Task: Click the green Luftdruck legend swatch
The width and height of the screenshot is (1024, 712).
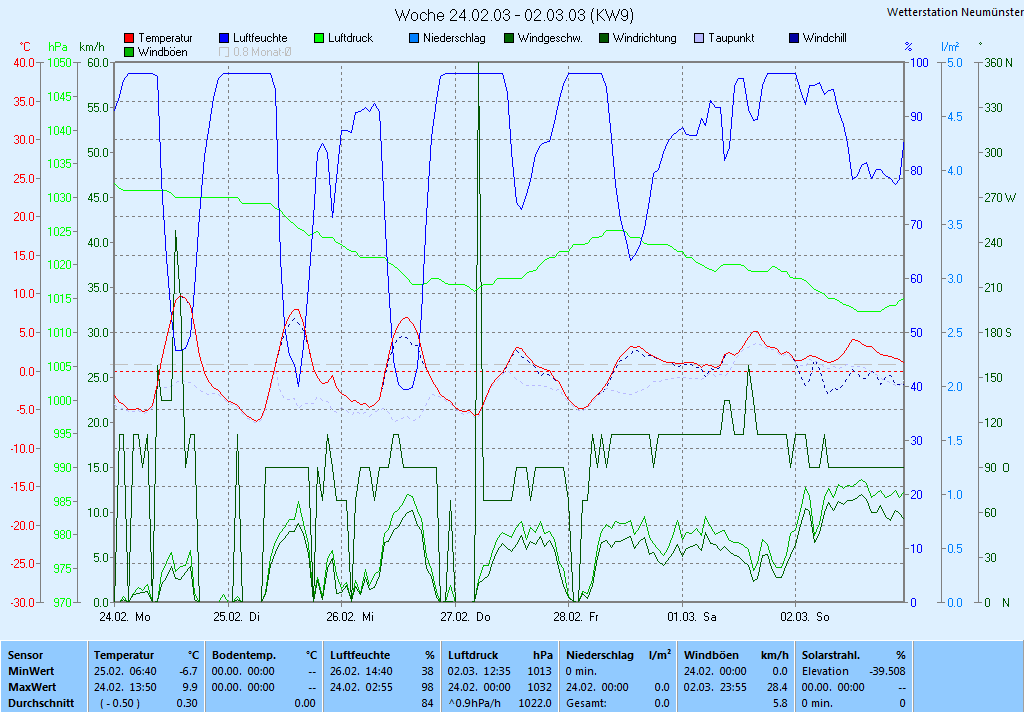Action: (x=319, y=38)
